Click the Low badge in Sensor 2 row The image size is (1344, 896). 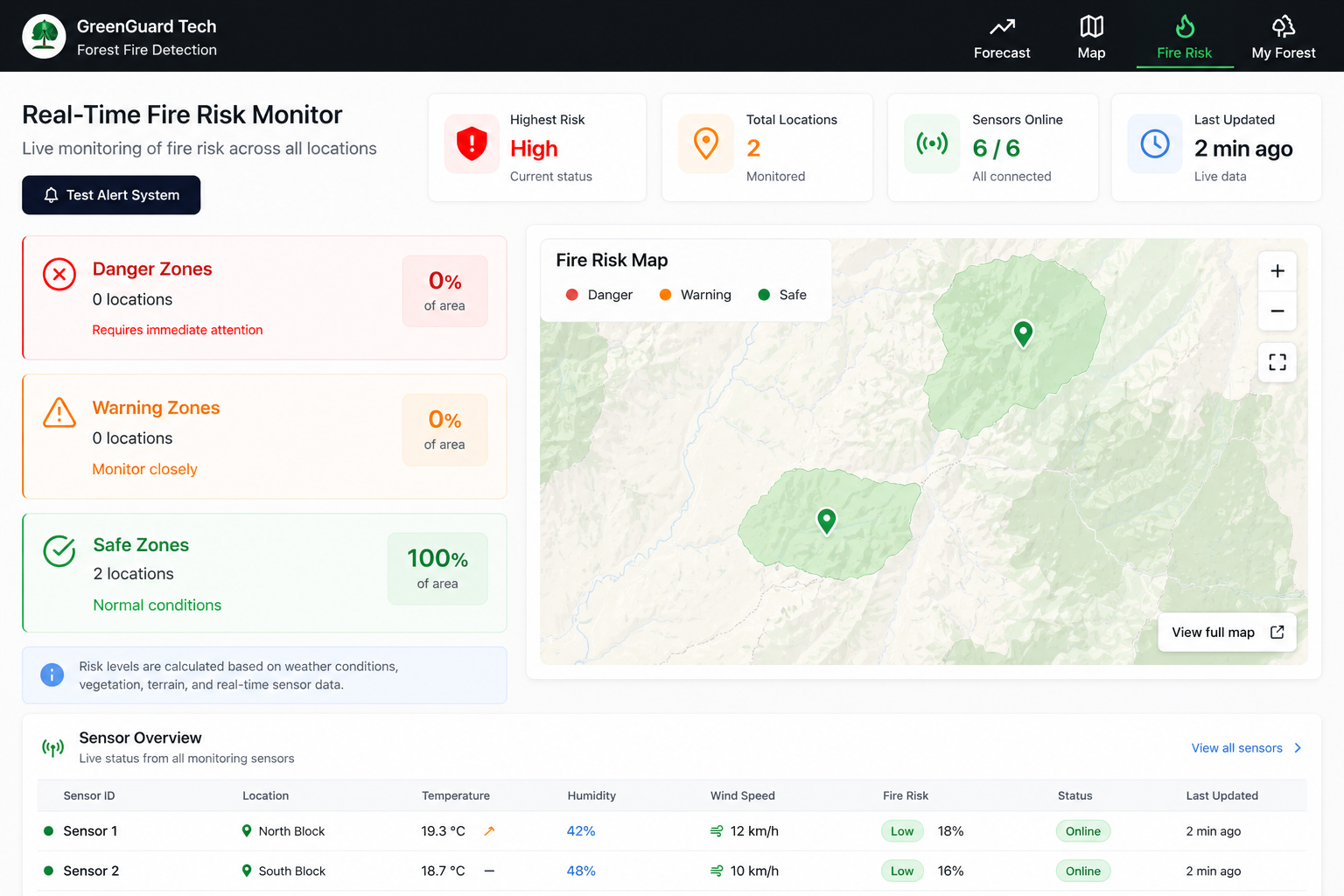(902, 871)
